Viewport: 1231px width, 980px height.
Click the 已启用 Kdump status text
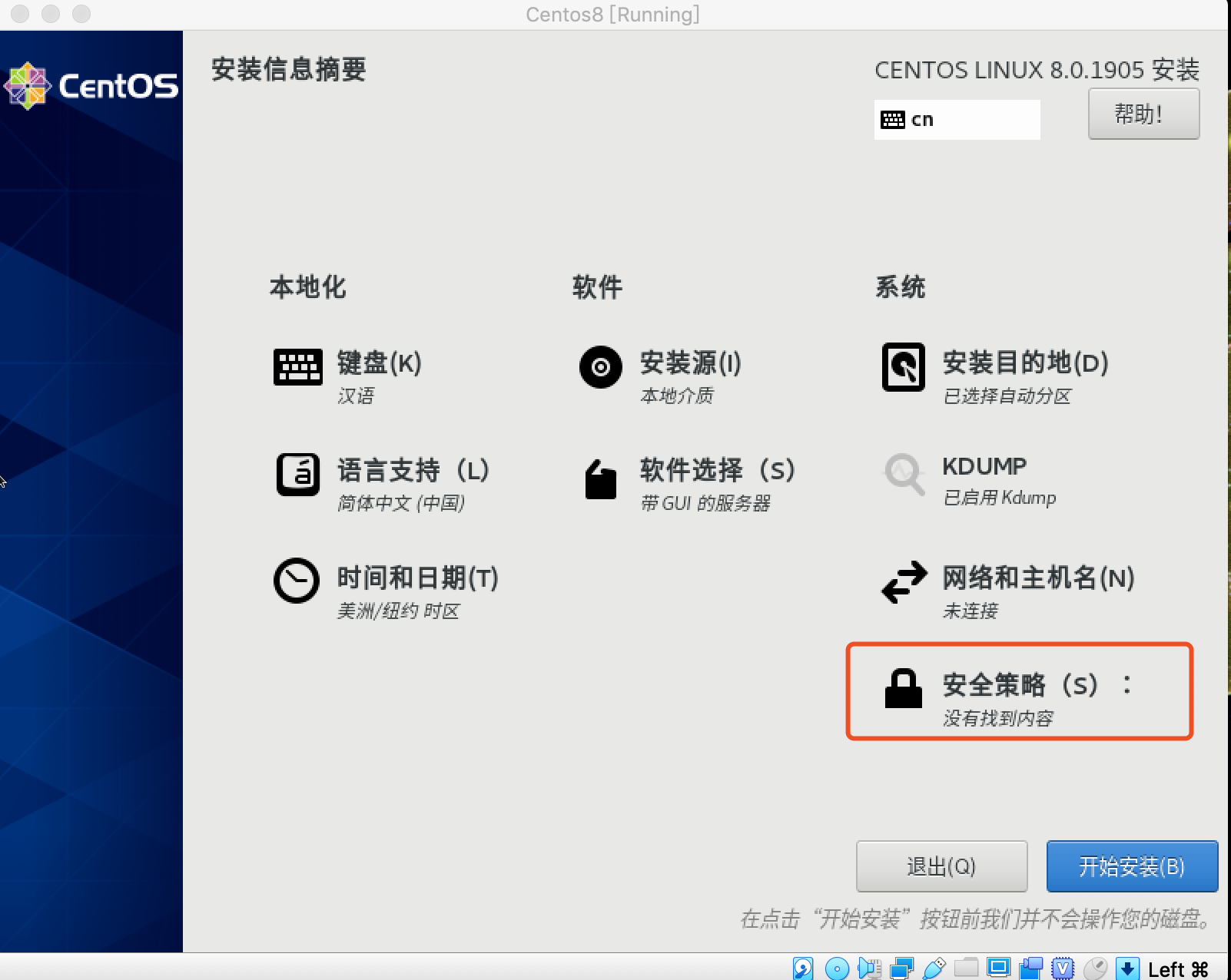pos(1000,498)
